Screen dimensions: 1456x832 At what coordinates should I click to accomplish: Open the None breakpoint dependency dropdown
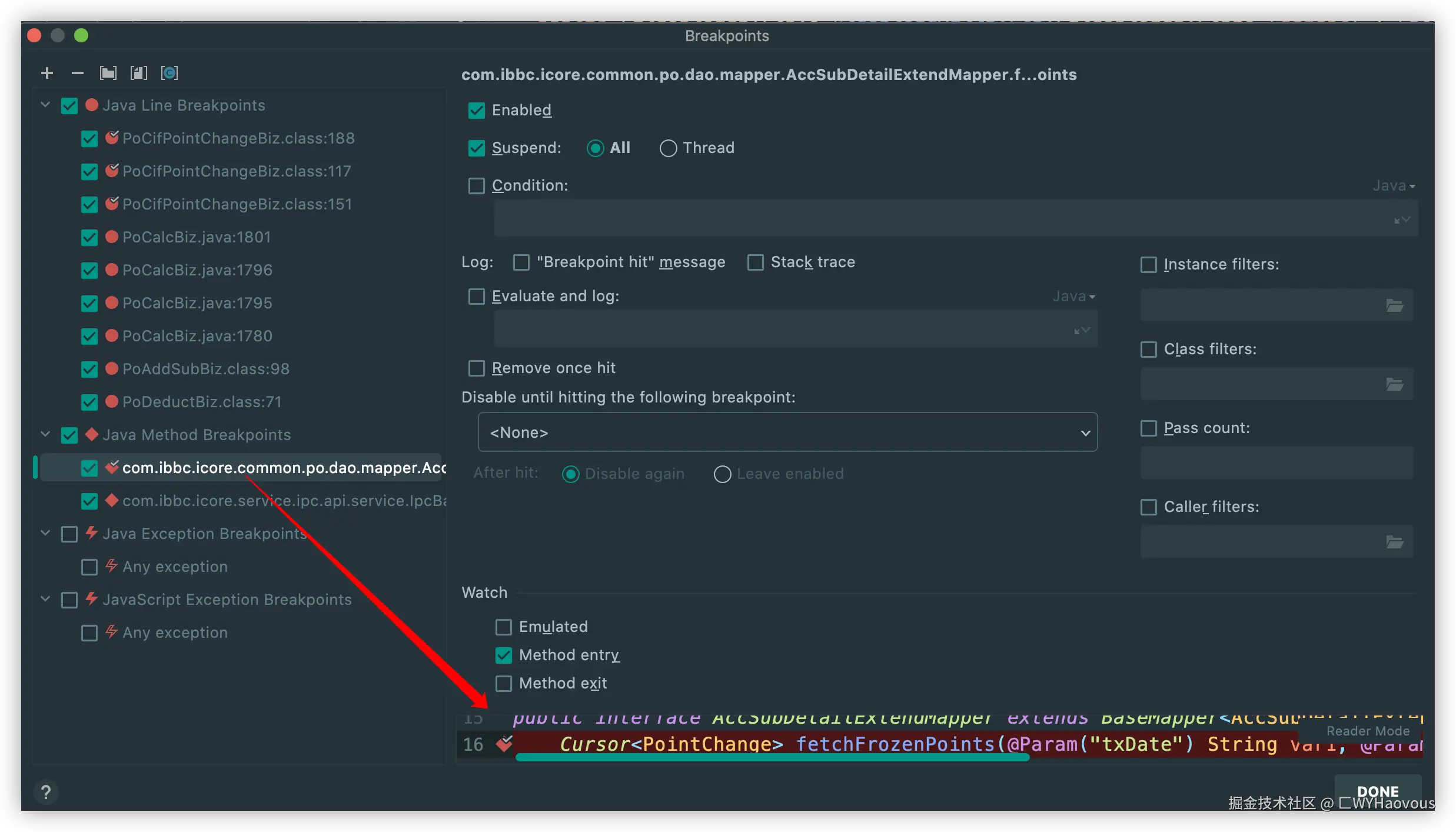pyautogui.click(x=787, y=432)
